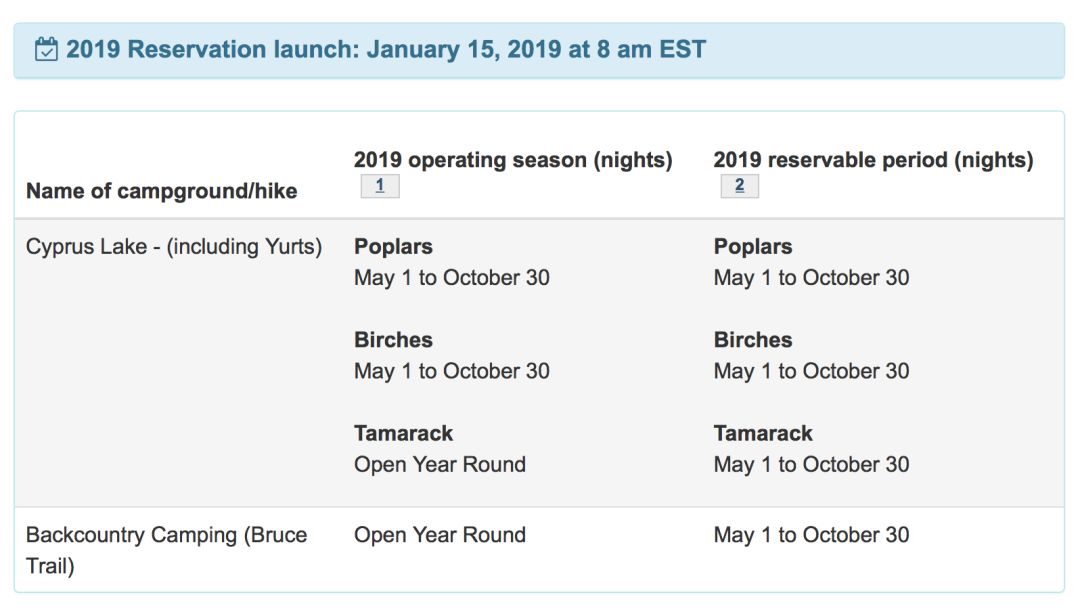Click Tamarack's Open Year Round text
This screenshot has width=1080, height=616.
coord(440,464)
